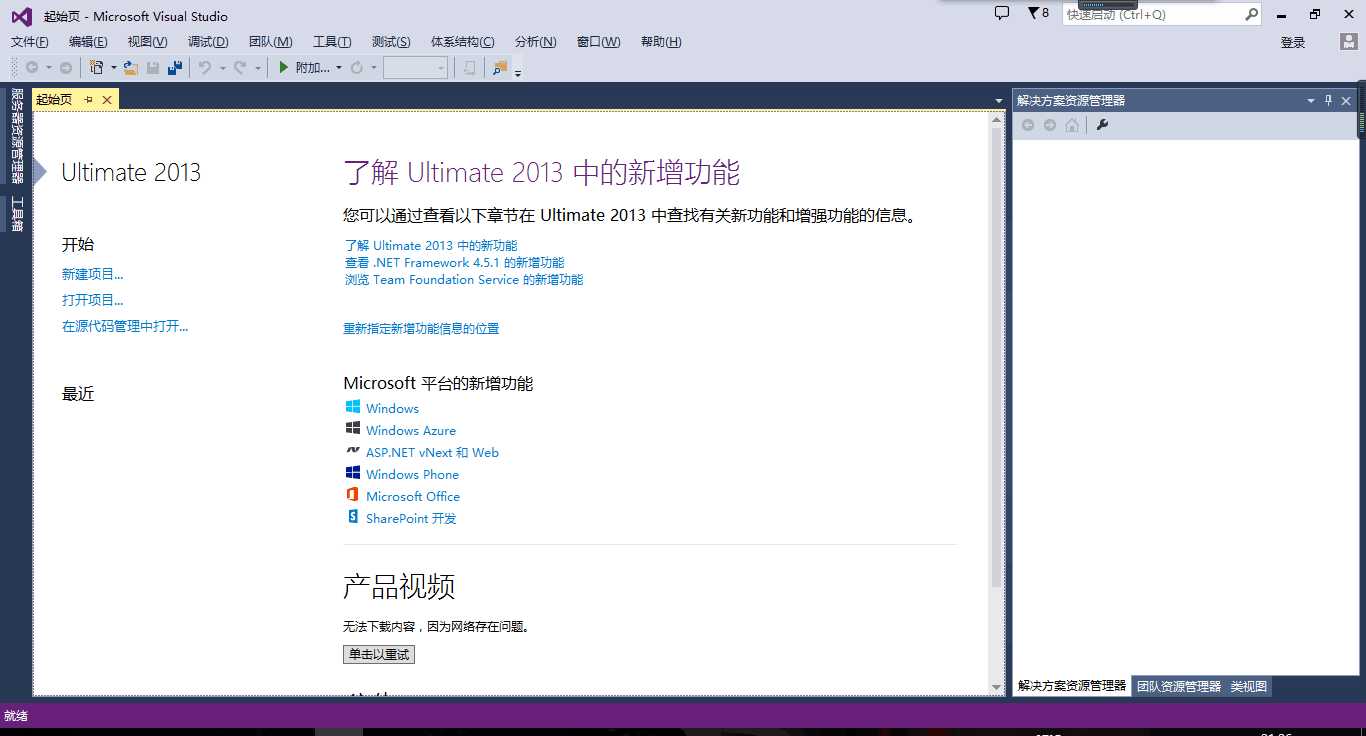Click the 登录 sign-in link

pos(1293,42)
